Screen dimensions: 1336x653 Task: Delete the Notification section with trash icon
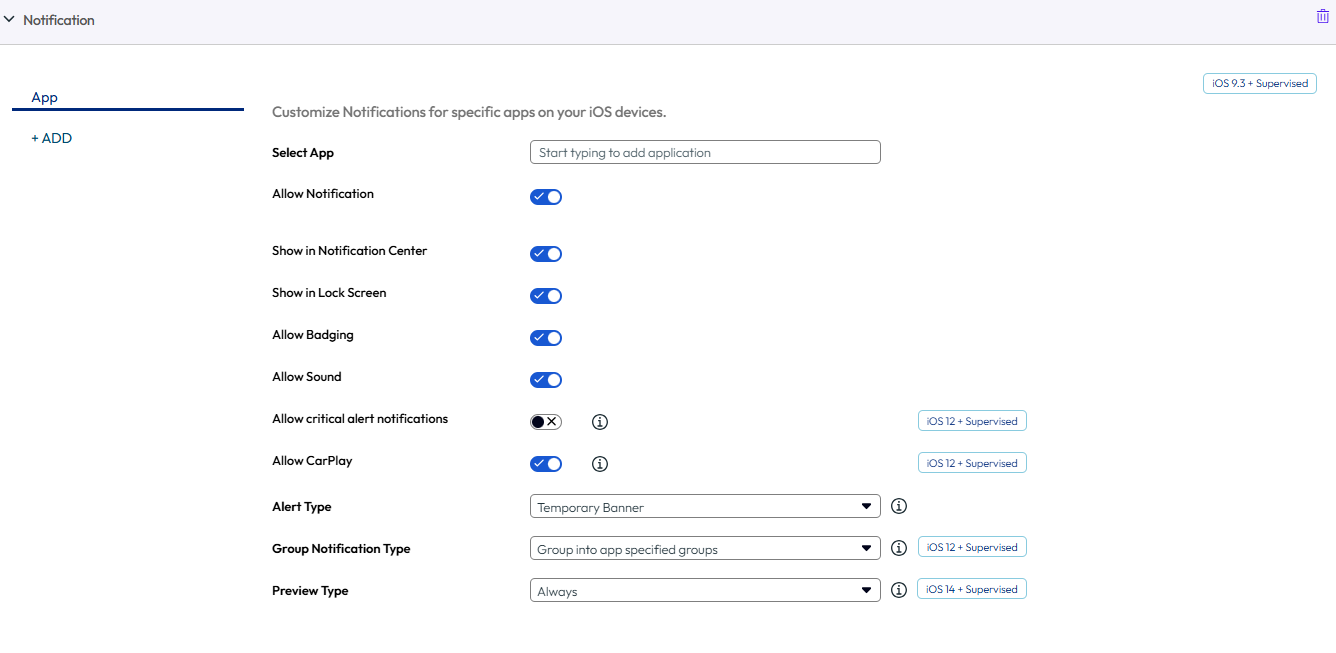click(1323, 17)
